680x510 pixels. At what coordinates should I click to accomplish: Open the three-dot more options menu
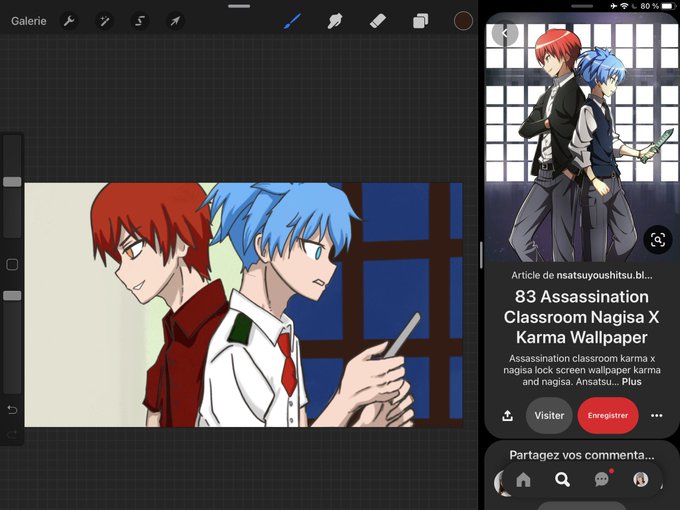(657, 415)
